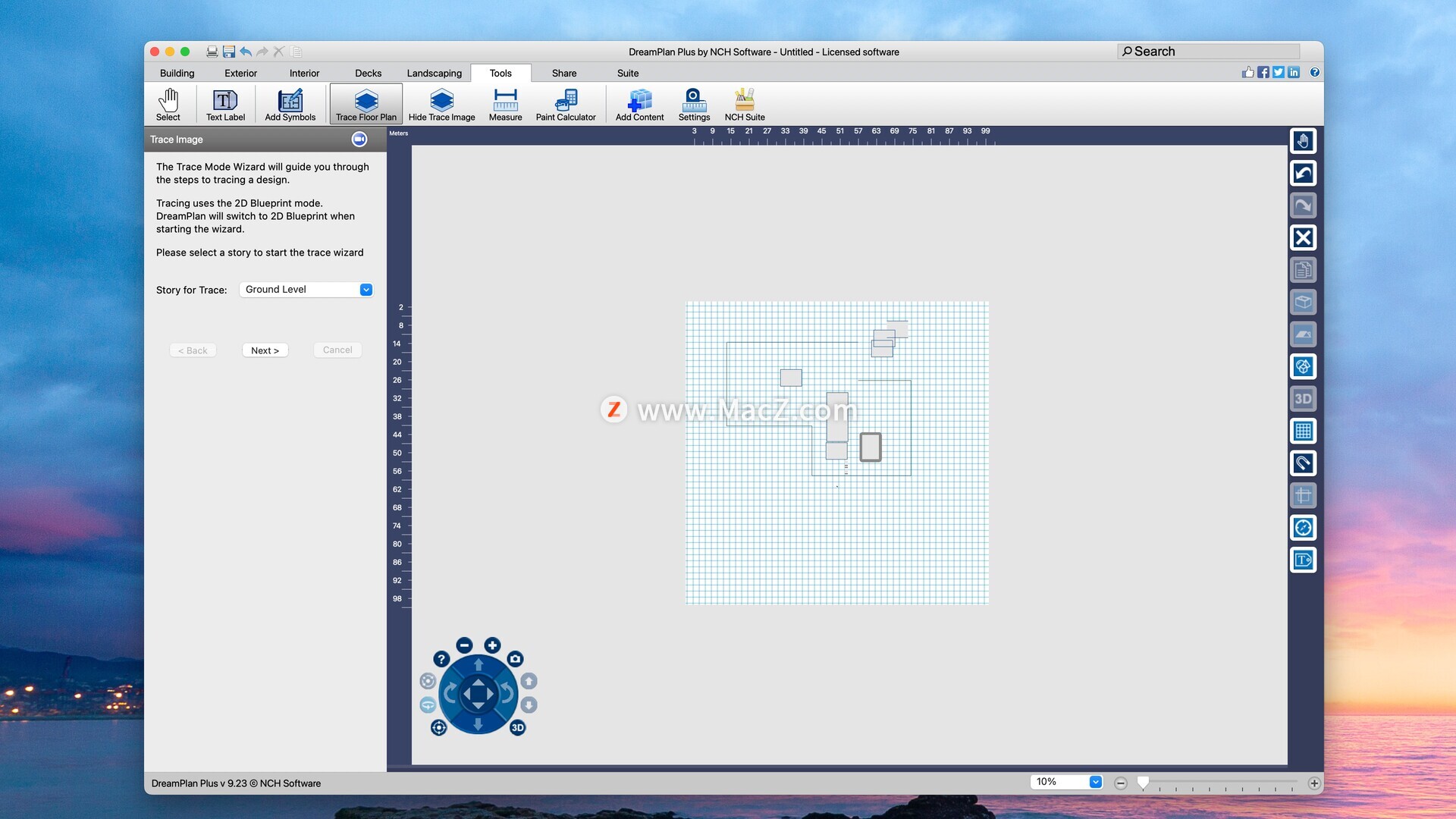The height and width of the screenshot is (819, 1456).
Task: Choose the Text Label tool
Action: tap(225, 104)
